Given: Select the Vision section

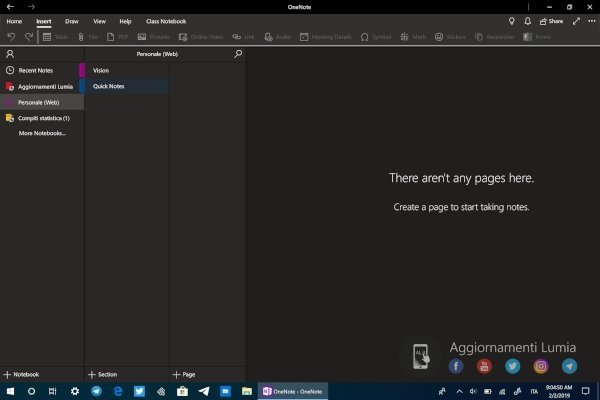Looking at the screenshot, I should tap(124, 70).
